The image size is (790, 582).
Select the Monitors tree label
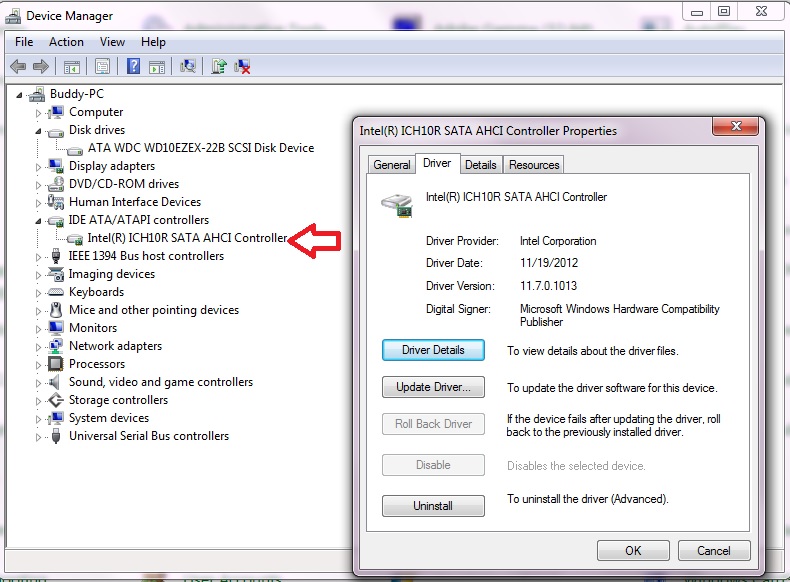(x=93, y=328)
